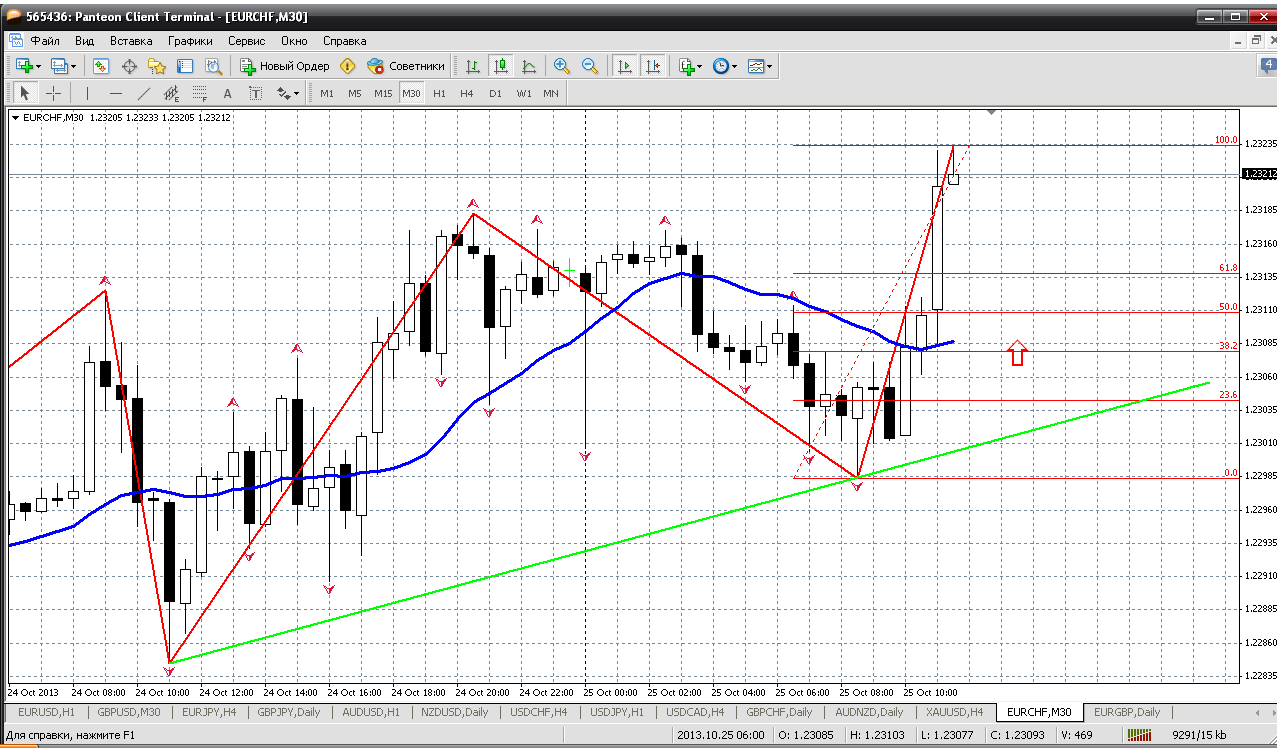This screenshot has height=748, width=1288.
Task: Select the equidistant channel tool
Action: pyautogui.click(x=171, y=93)
